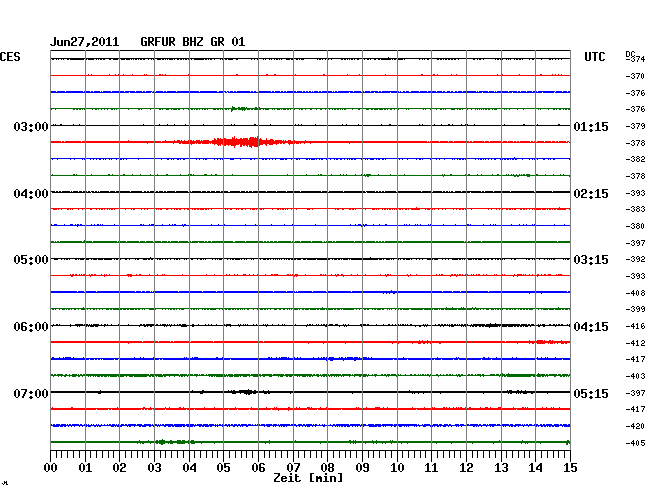This screenshot has width=650, height=494.
Task: Select the 07:00 local time label
Action: click(31, 393)
